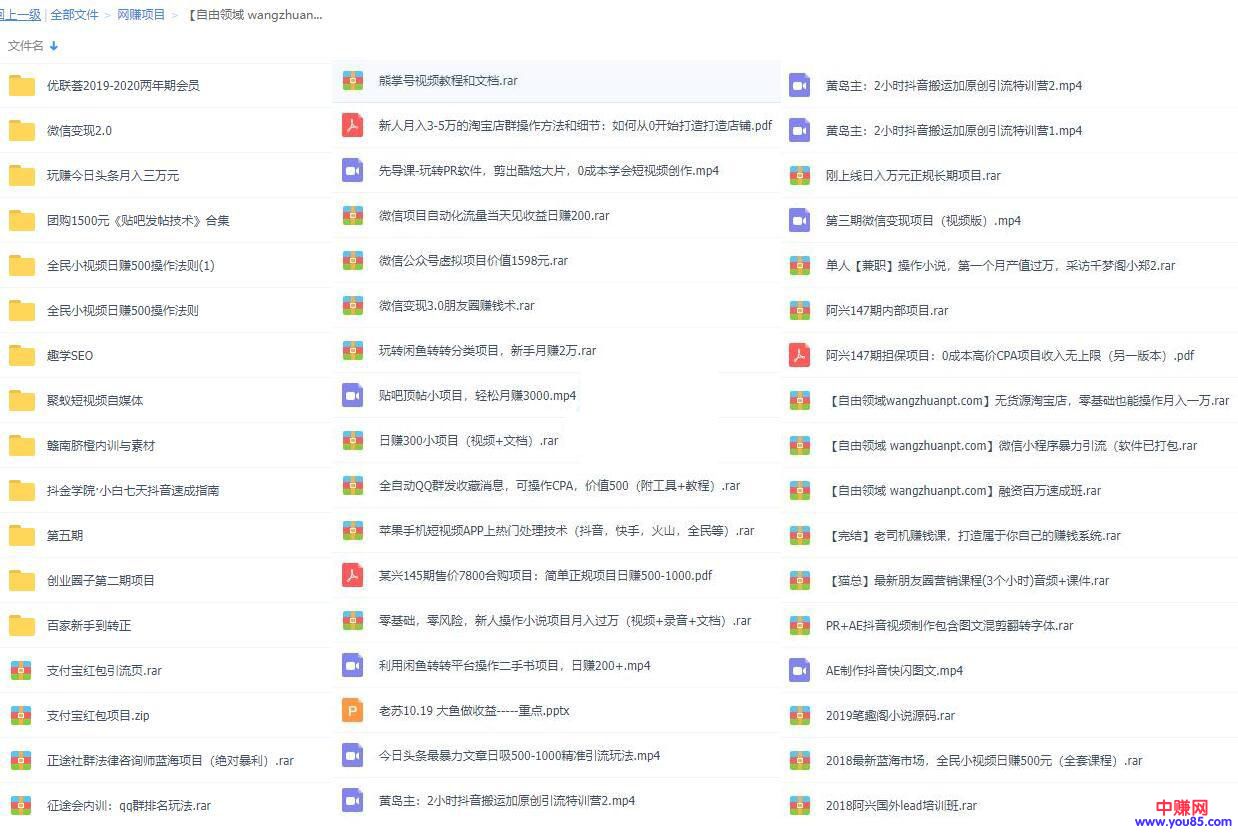Click the 趣学SEO folder icon
1238x834 pixels.
22,355
